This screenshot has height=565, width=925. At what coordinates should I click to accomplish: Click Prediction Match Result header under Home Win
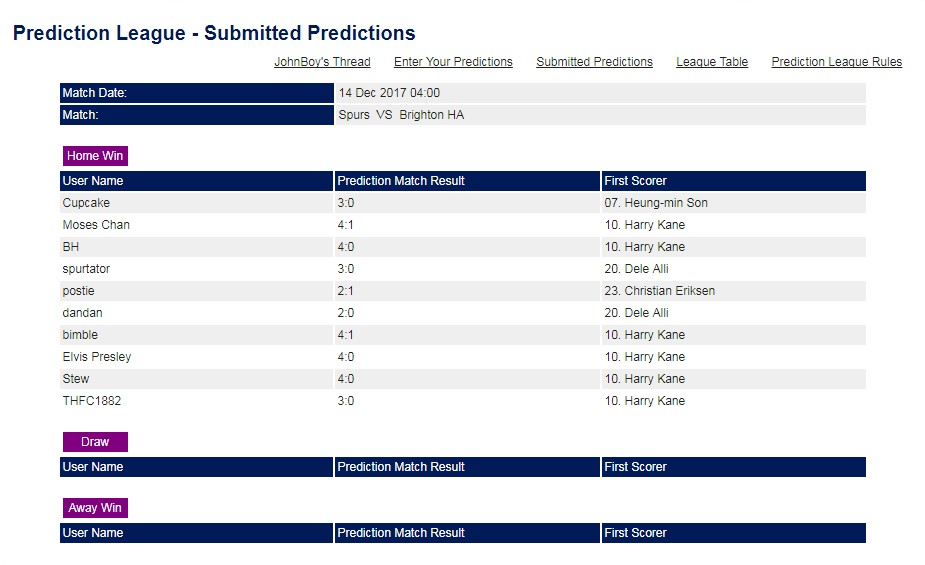coord(467,181)
